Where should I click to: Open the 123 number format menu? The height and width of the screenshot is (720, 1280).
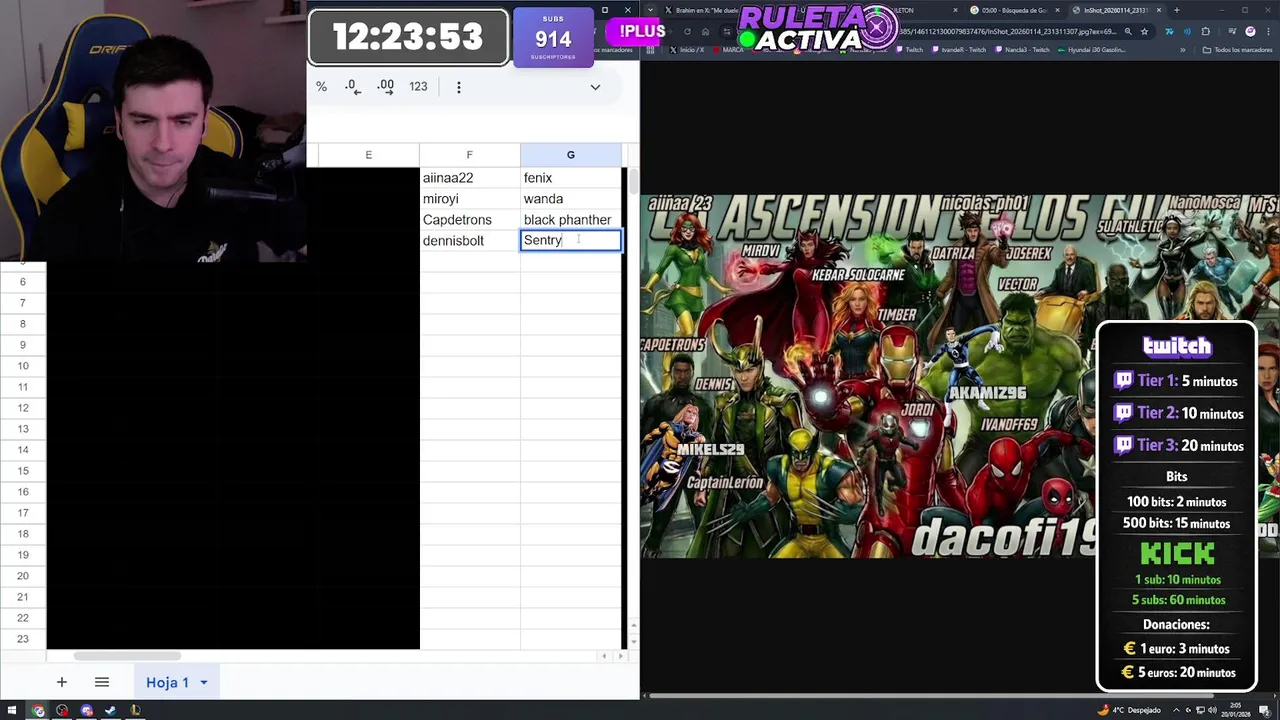point(418,87)
